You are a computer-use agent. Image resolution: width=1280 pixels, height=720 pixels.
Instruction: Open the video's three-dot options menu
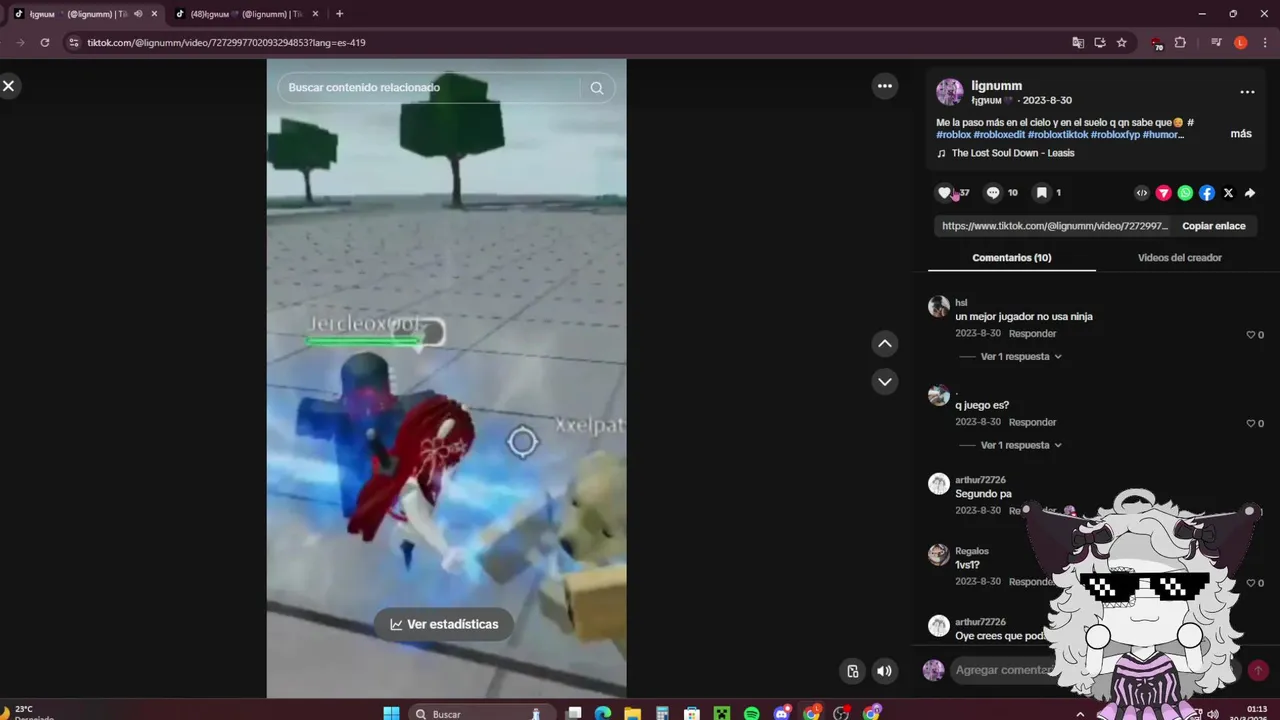[885, 86]
